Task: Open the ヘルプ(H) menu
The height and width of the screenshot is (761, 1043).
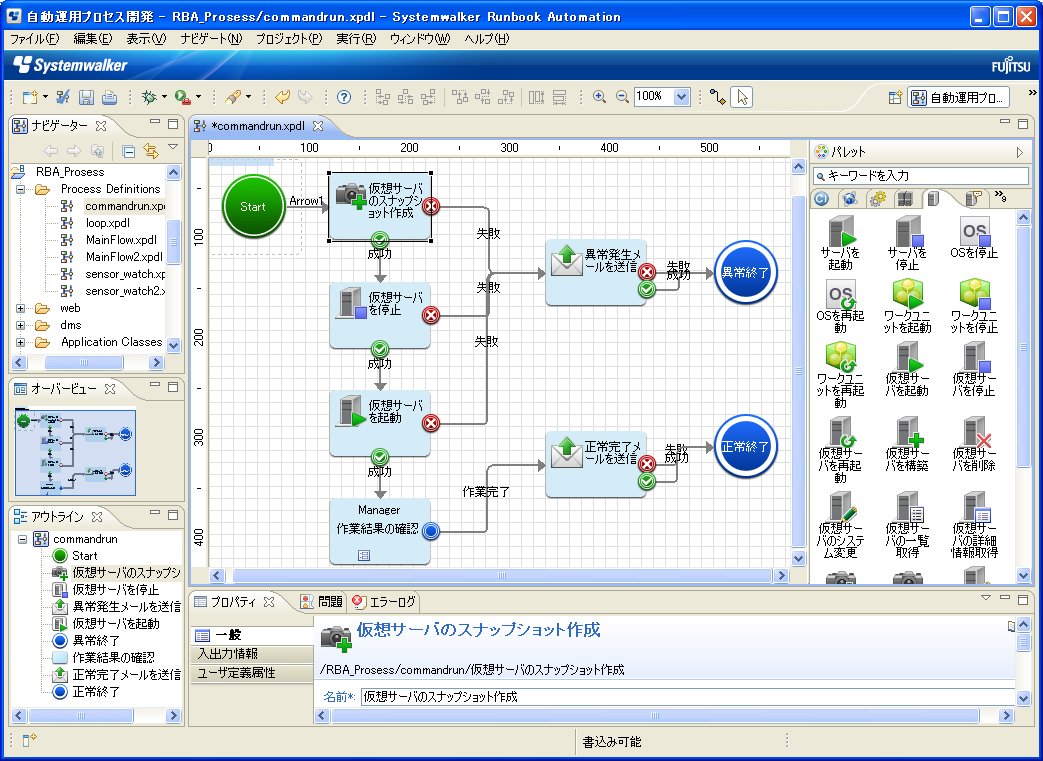Action: point(486,39)
